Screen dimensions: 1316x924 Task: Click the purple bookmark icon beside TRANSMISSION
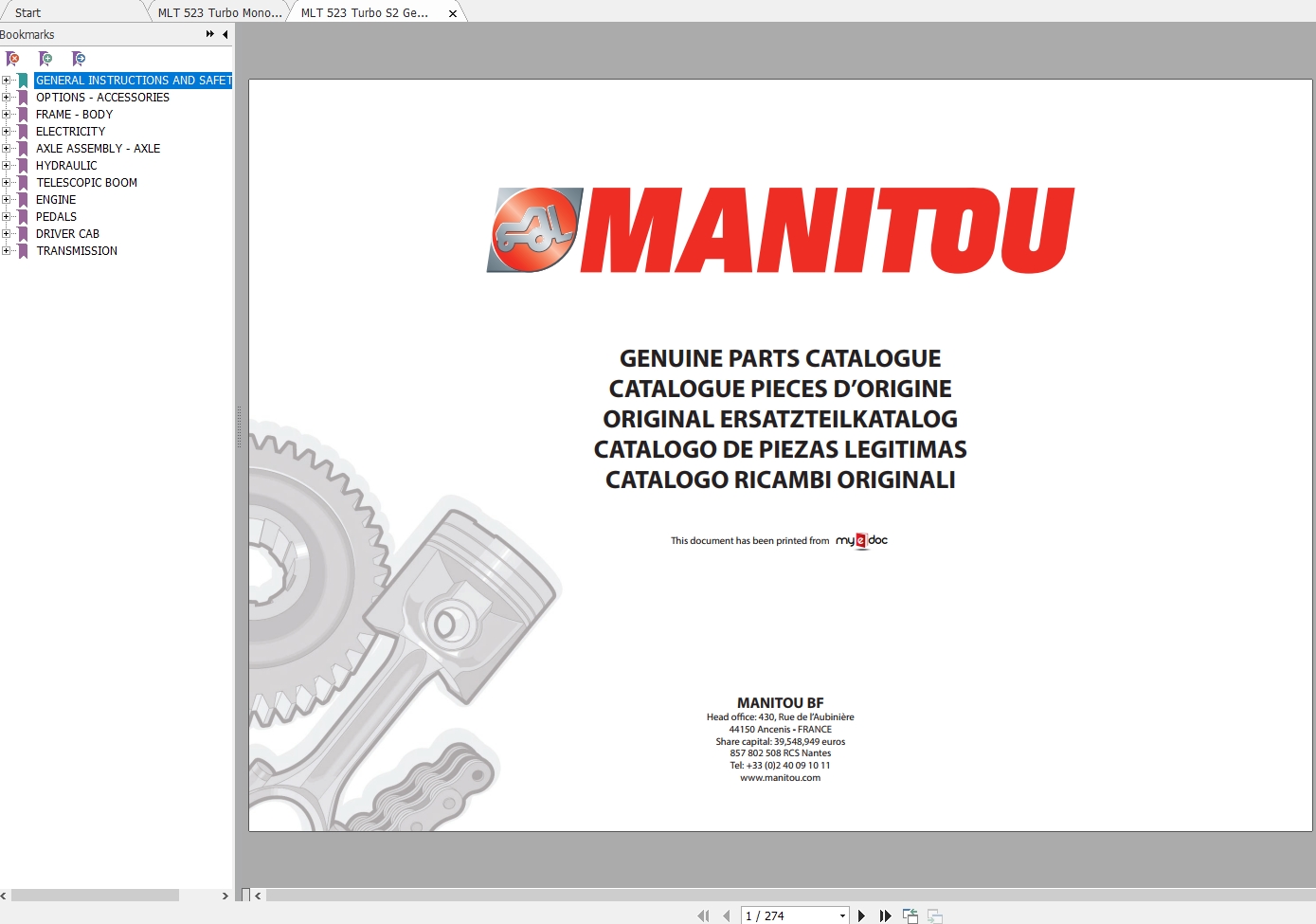coord(23,251)
